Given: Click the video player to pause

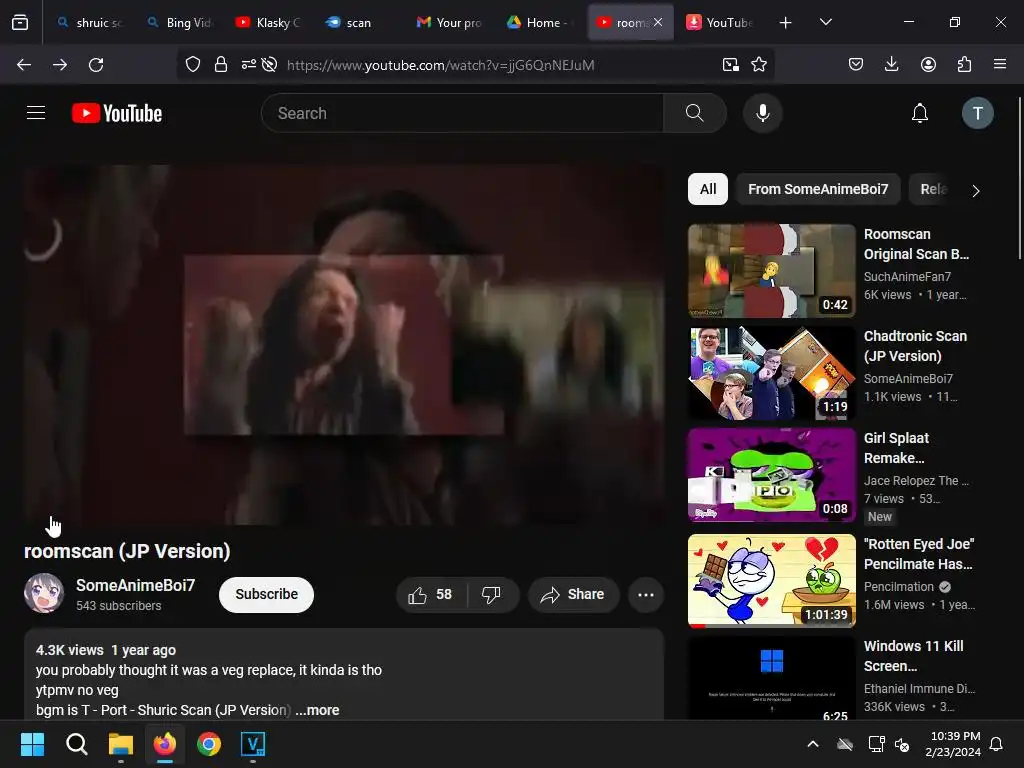Looking at the screenshot, I should click(344, 344).
